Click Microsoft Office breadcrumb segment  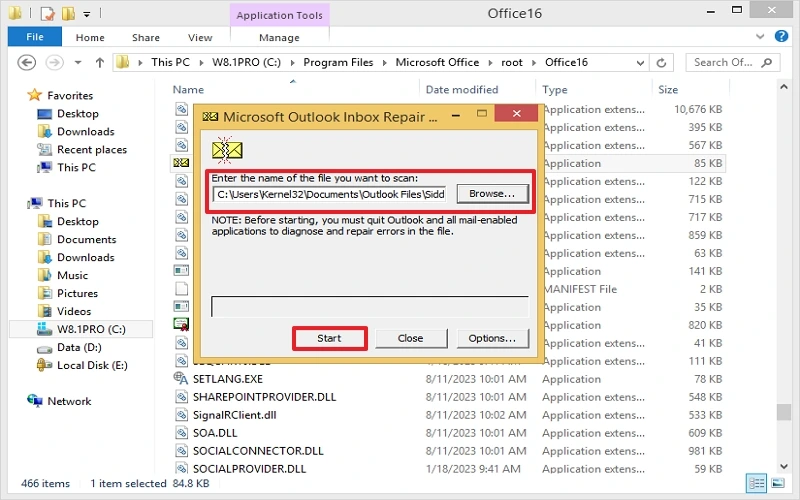tap(437, 62)
